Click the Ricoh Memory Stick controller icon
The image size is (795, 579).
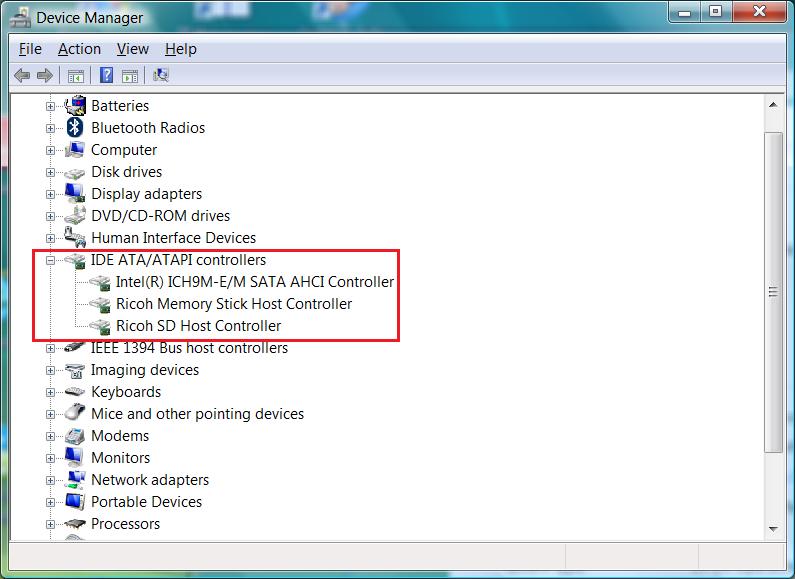coord(100,304)
